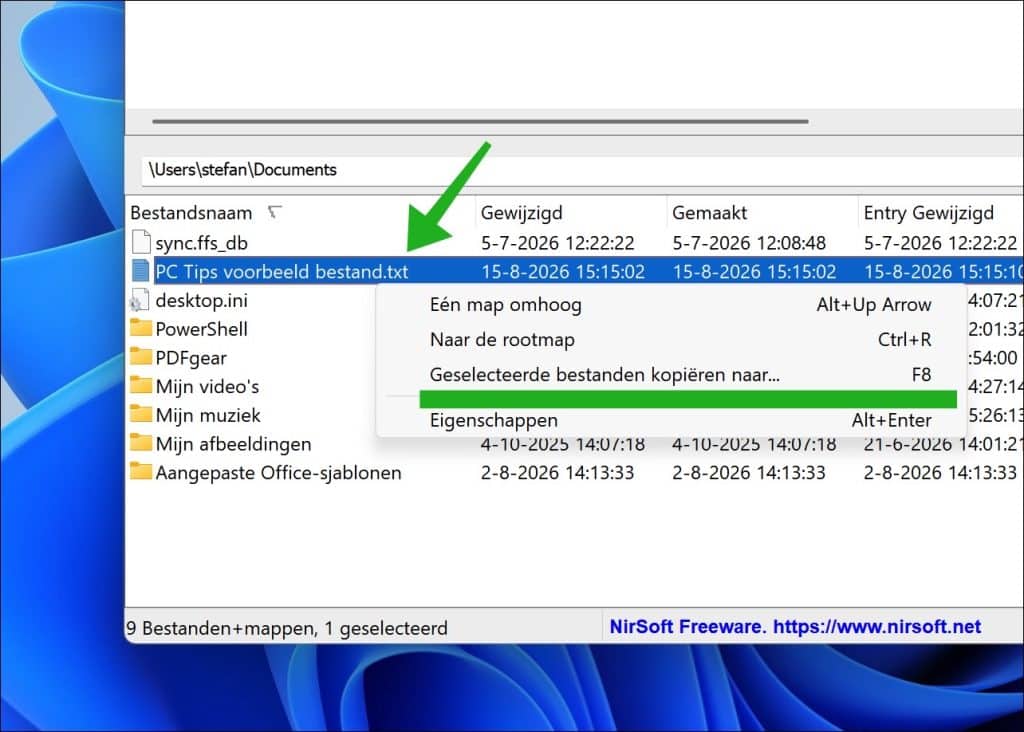The height and width of the screenshot is (732, 1024).
Task: Sort by the Bestandsnaam column header
Action: tap(191, 213)
